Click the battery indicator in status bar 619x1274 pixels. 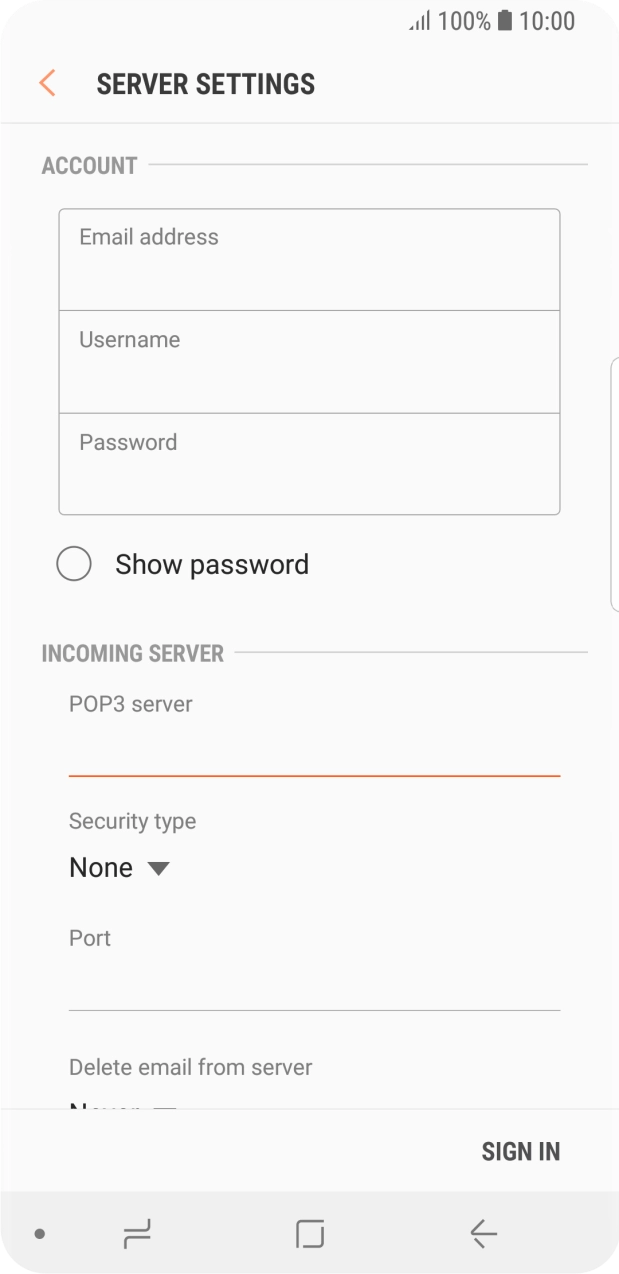504,21
